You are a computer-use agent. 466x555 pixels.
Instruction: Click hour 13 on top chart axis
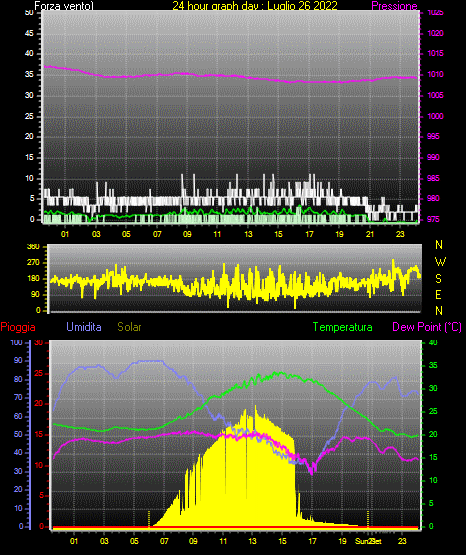248,234
